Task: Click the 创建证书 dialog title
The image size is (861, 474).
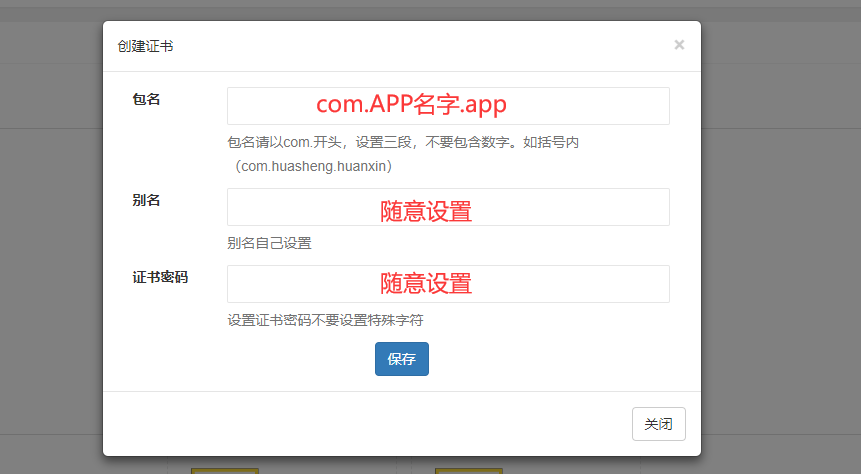Action: 146,46
